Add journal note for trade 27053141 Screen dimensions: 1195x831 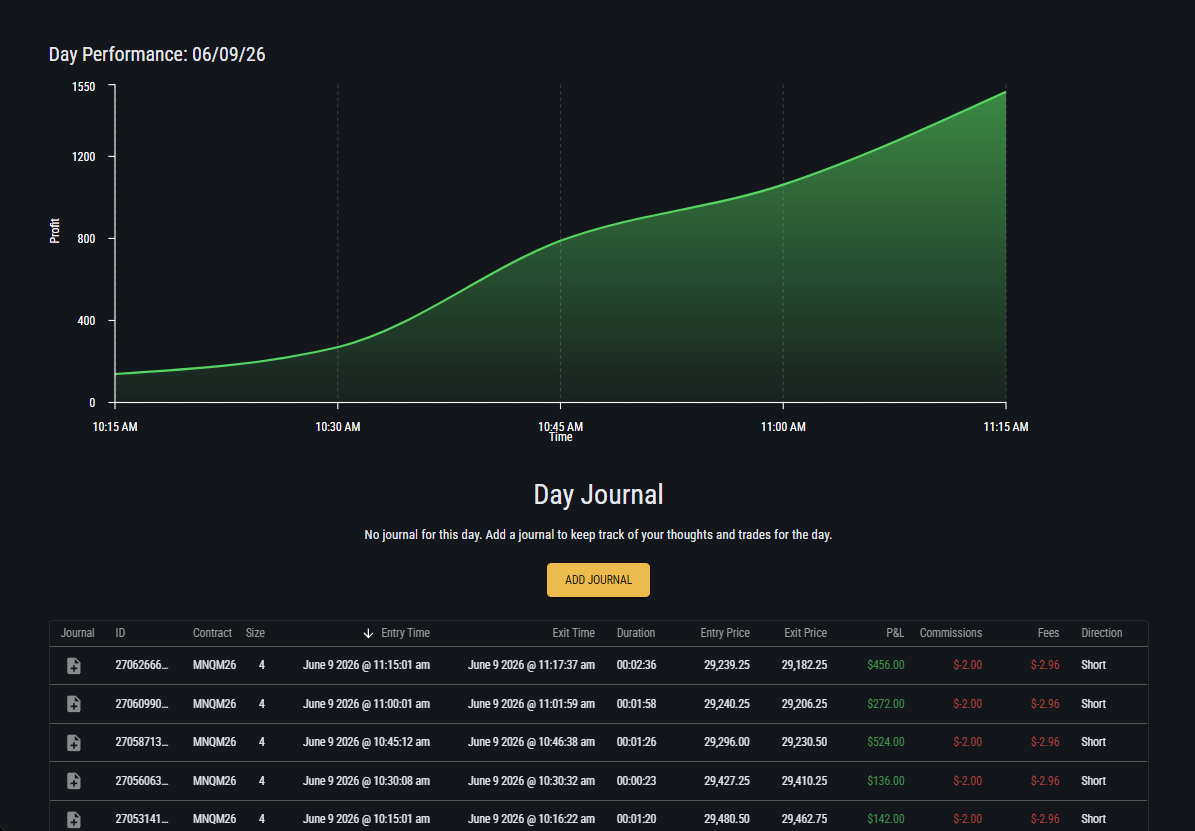74,820
